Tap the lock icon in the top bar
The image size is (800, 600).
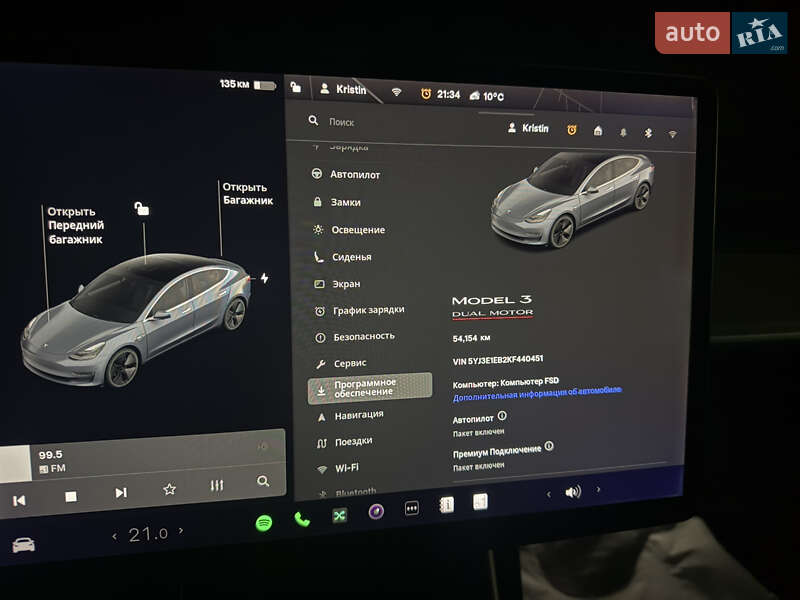tap(294, 89)
